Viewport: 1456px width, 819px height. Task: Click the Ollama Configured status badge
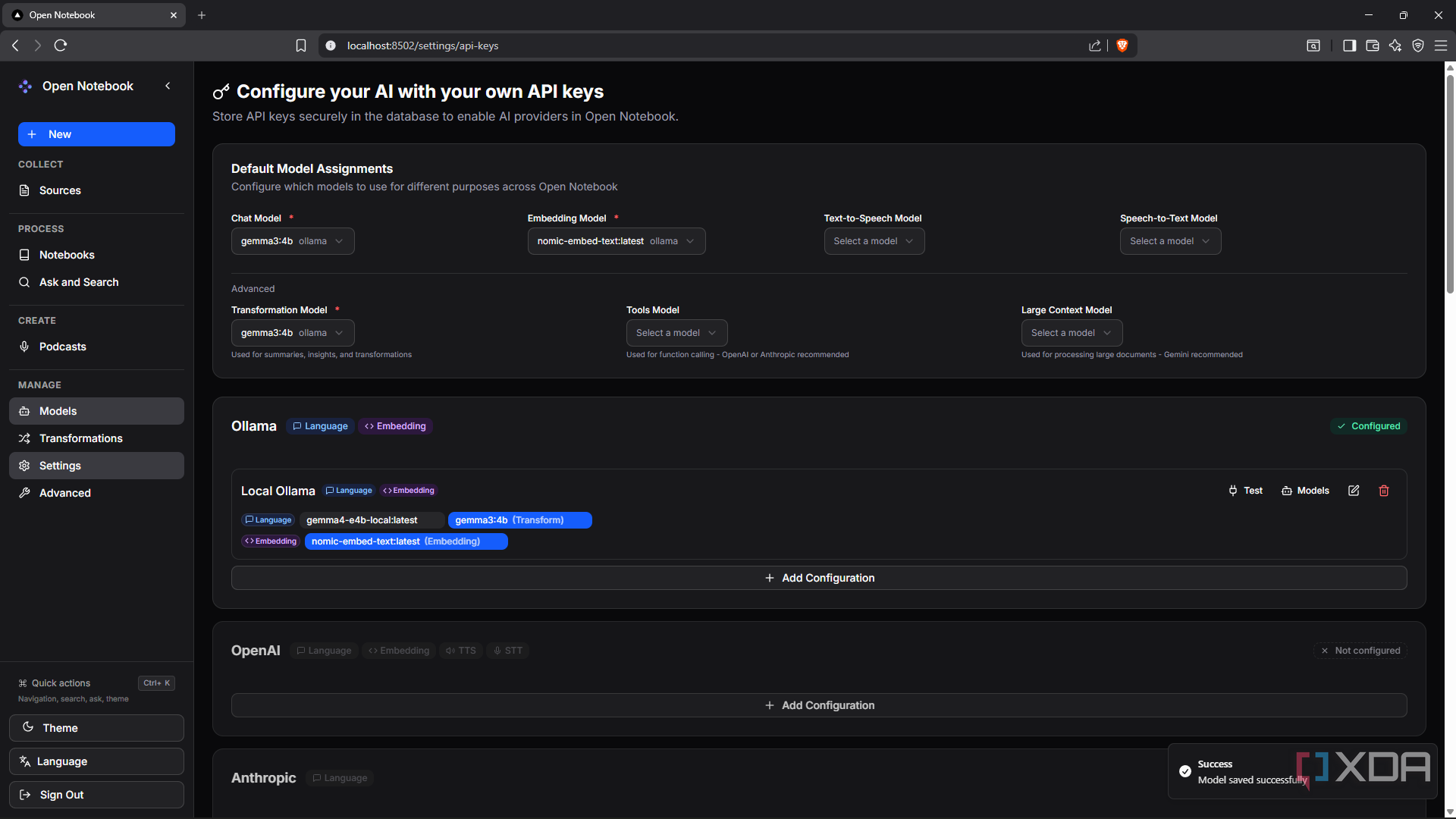tap(1369, 426)
